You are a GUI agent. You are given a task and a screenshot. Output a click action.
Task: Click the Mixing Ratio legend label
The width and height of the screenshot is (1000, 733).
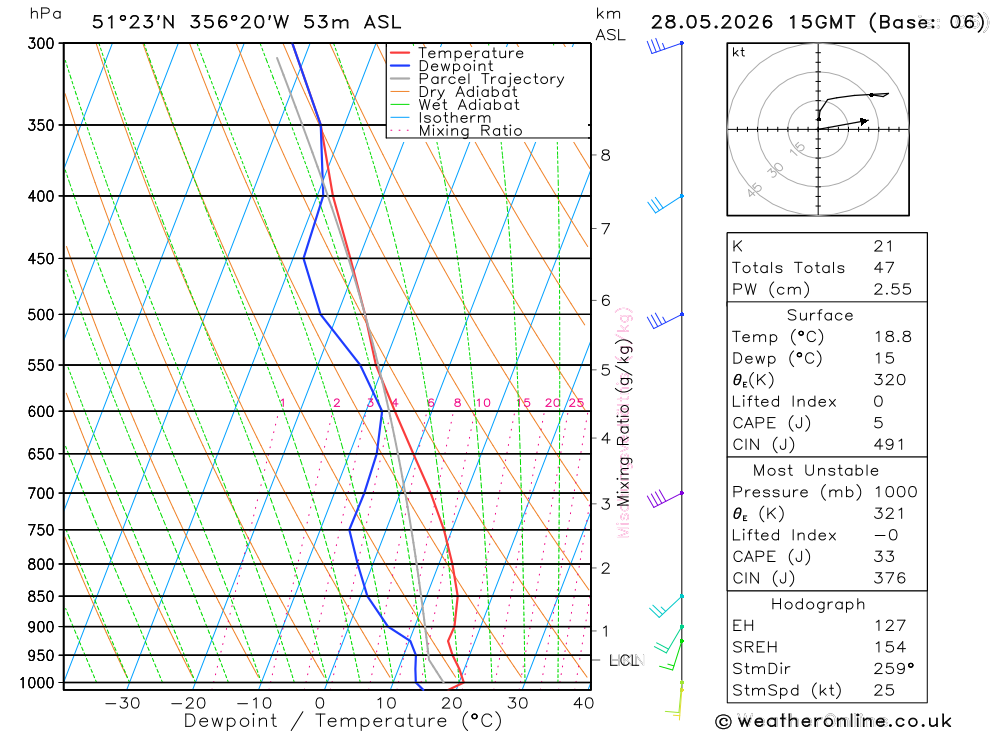pos(471,131)
